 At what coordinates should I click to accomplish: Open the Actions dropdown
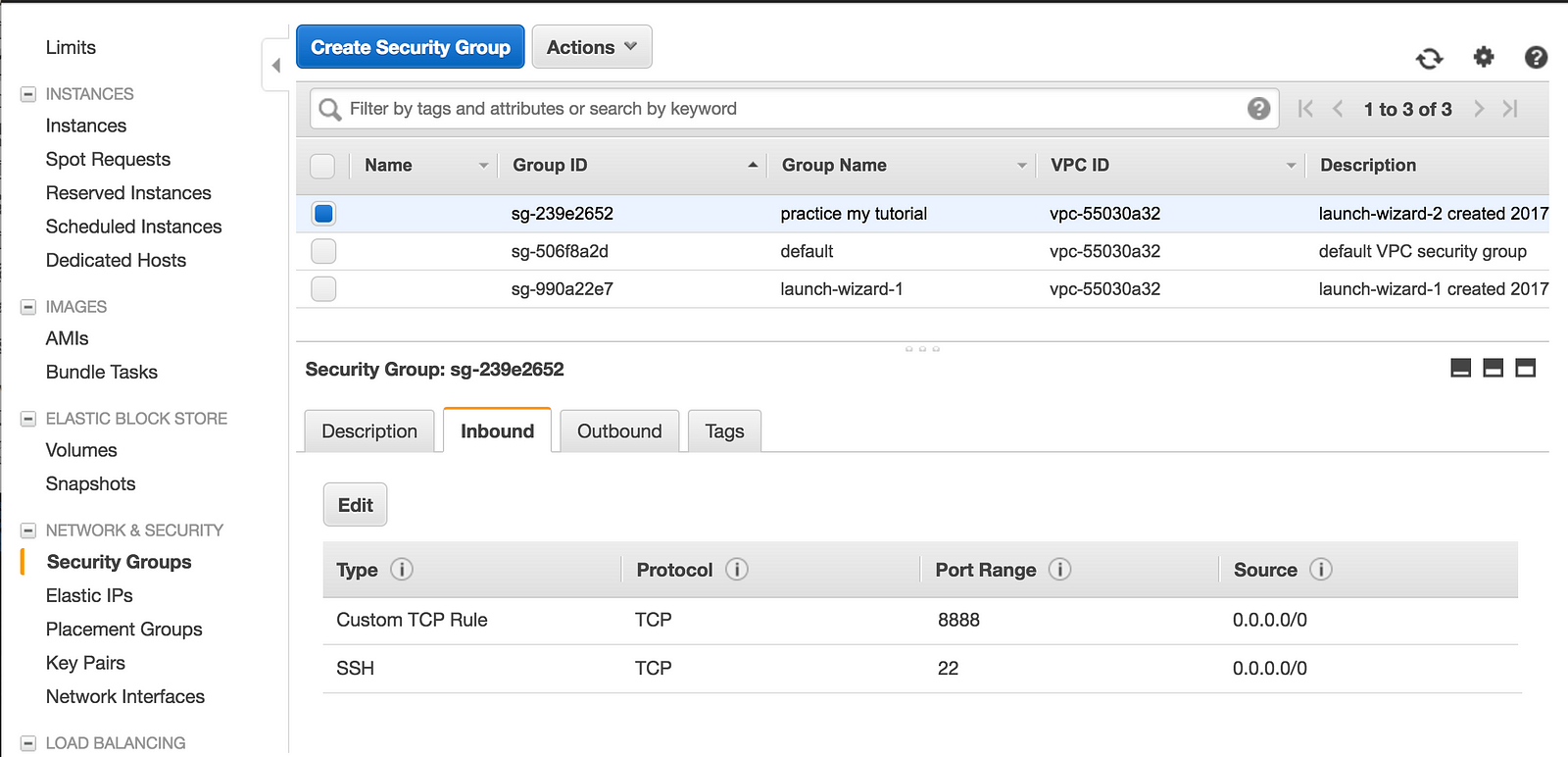point(592,47)
